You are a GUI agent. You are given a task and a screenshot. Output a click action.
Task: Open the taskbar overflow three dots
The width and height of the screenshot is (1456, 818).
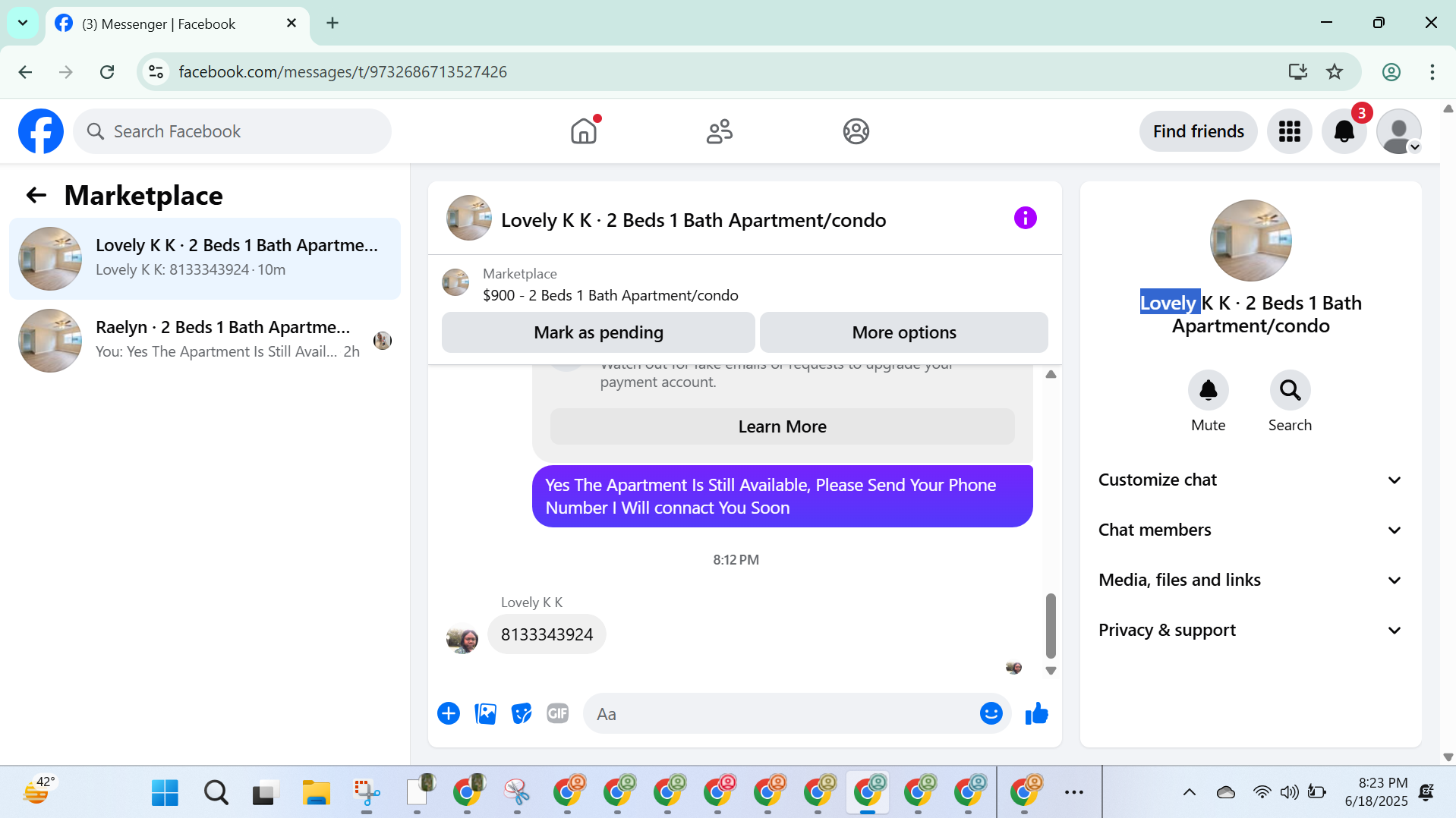tap(1073, 793)
